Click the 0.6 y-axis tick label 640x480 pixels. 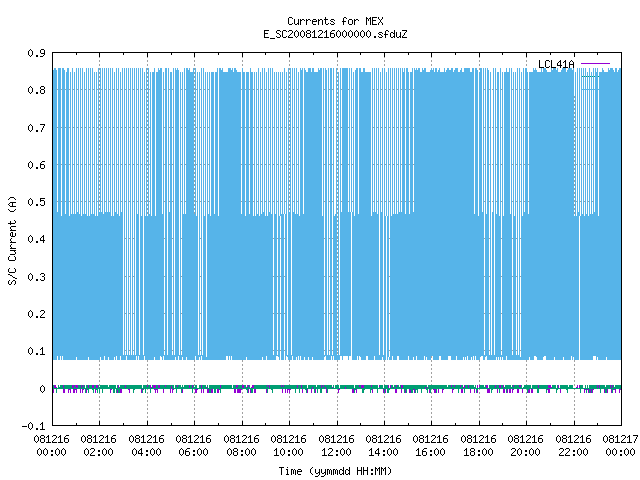(x=36, y=165)
